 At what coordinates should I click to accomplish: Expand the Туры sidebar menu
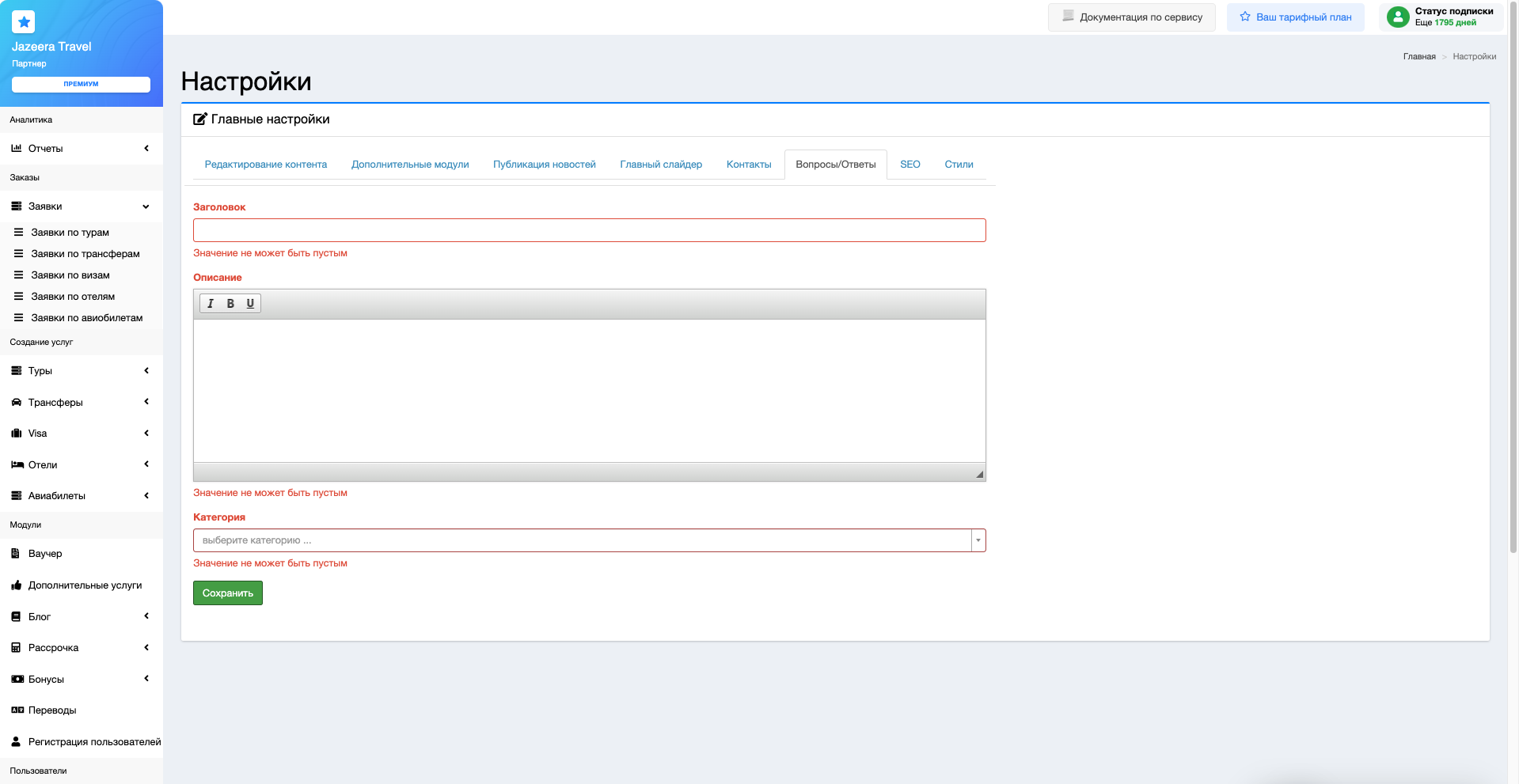coord(81,371)
